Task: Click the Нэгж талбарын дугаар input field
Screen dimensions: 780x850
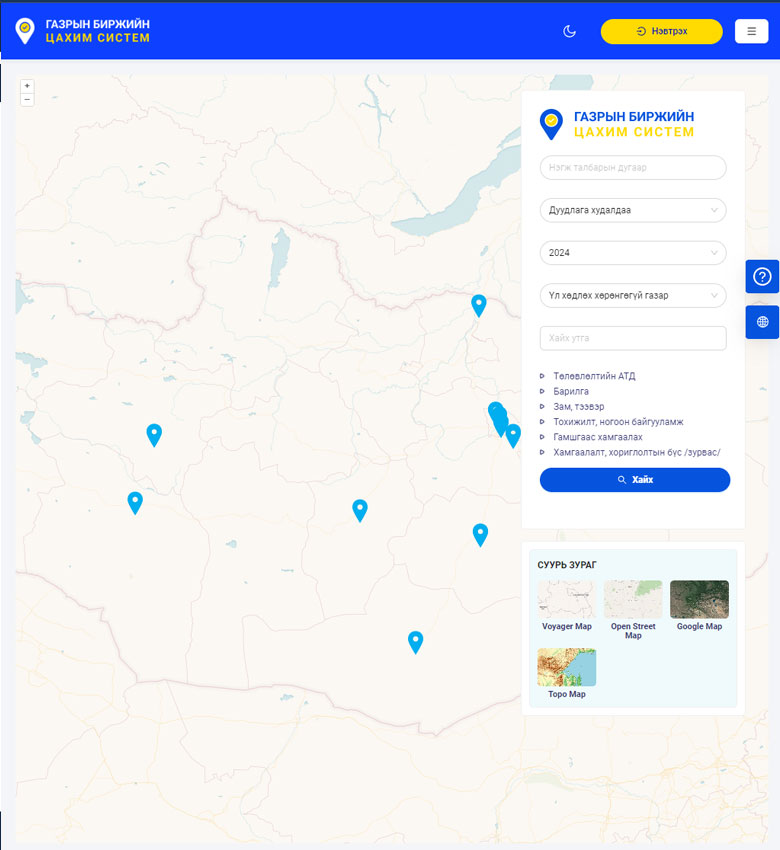Action: coord(632,168)
